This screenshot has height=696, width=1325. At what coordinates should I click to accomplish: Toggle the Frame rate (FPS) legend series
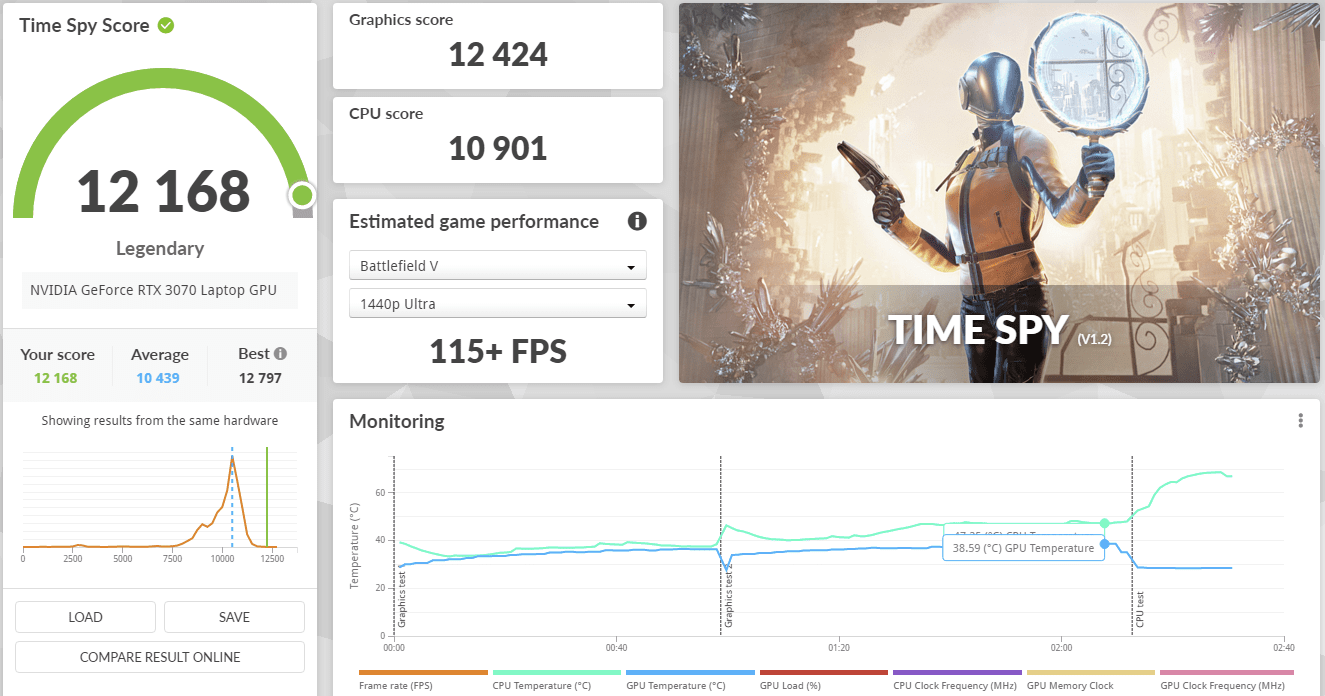tap(423, 680)
